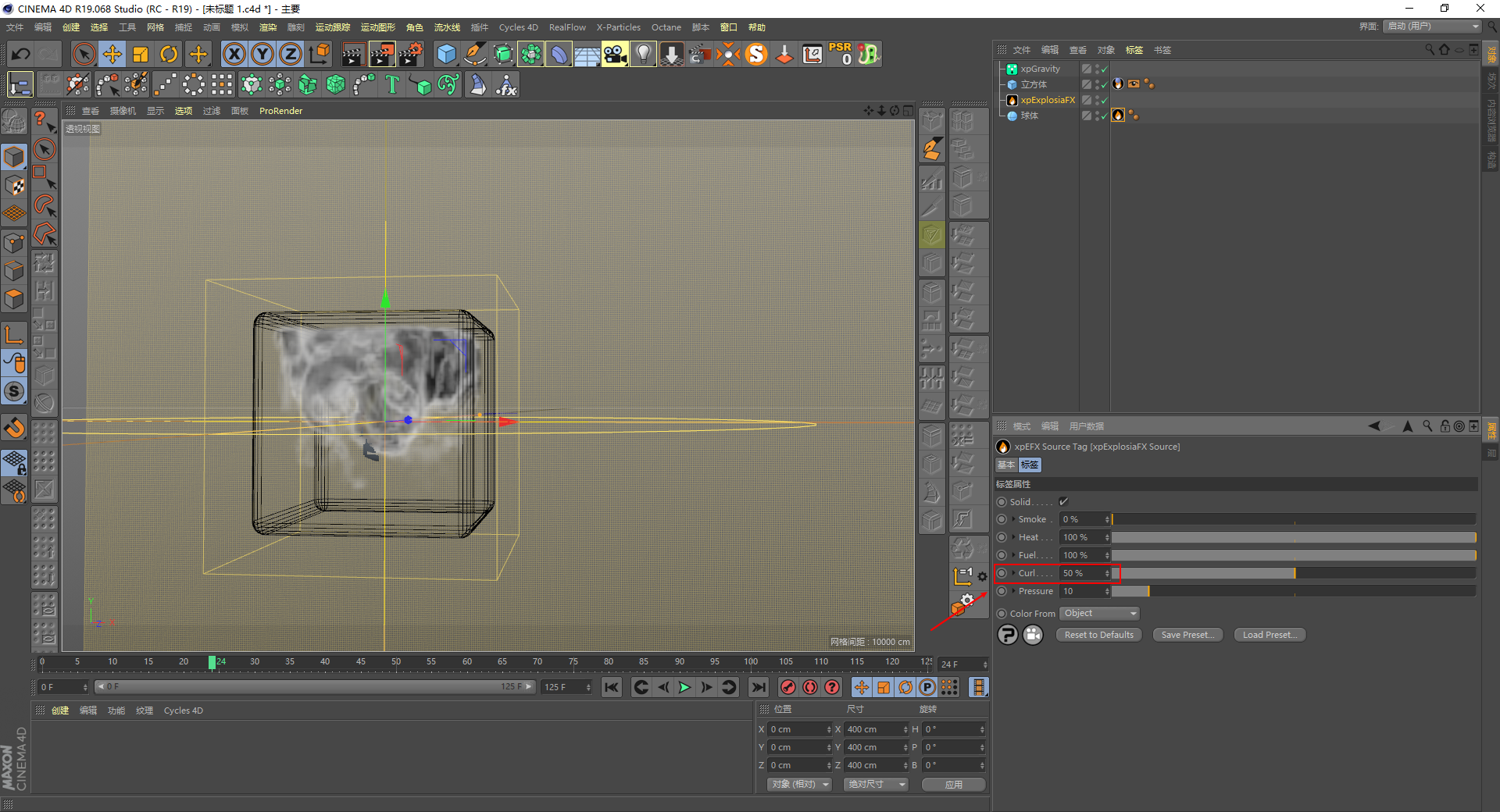The image size is (1500, 812).
Task: Select the Scale tool in top toolbar
Action: (141, 54)
